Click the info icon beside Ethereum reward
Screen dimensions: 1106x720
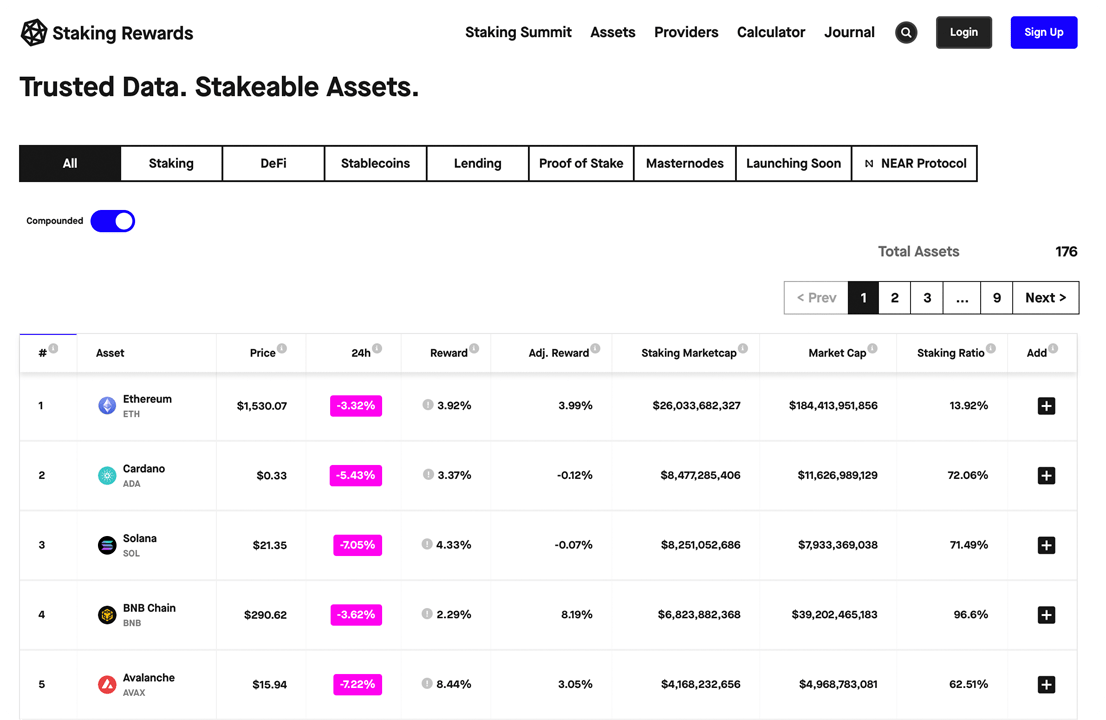(x=428, y=405)
